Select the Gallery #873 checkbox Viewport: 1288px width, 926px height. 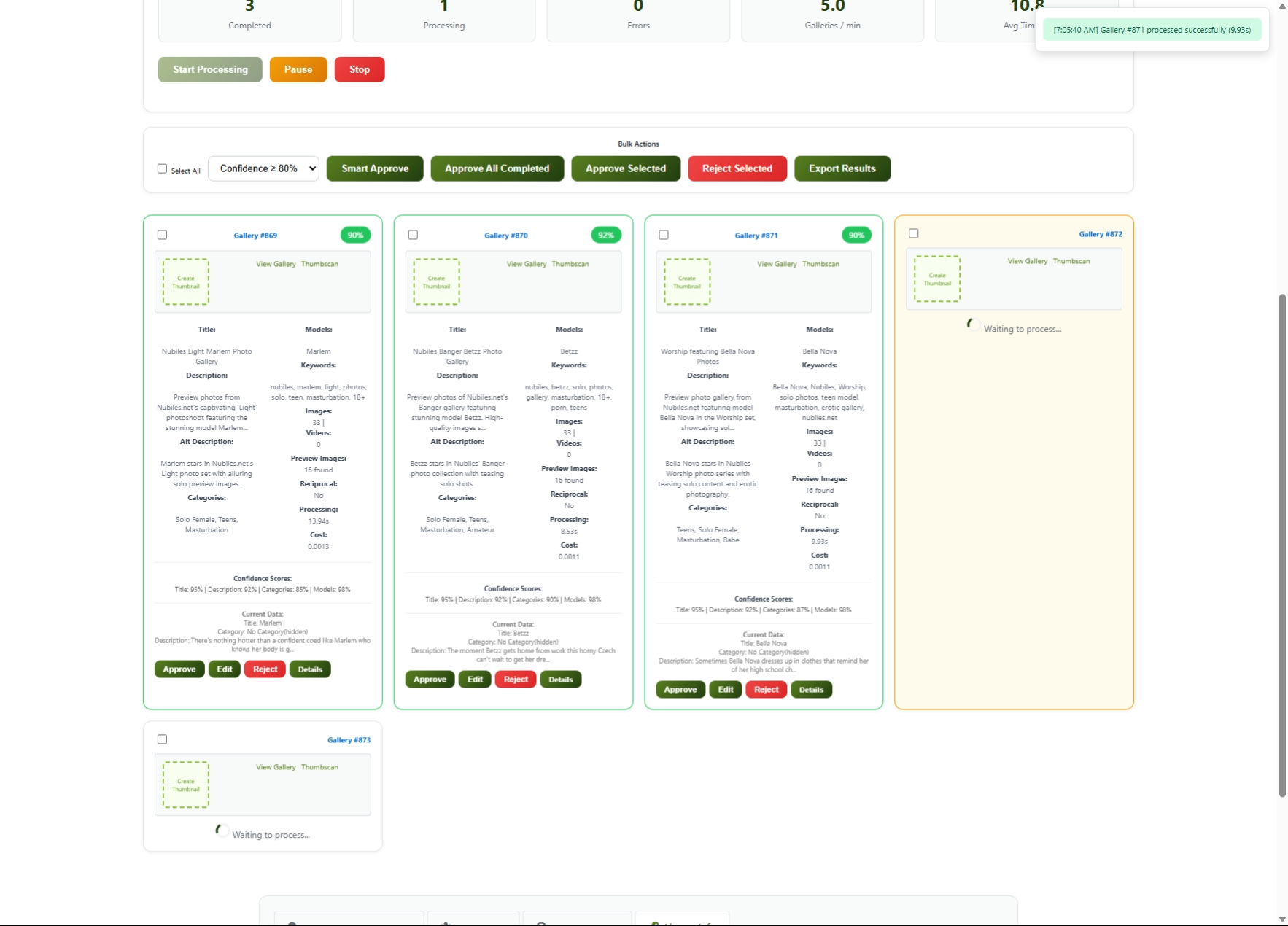click(162, 739)
